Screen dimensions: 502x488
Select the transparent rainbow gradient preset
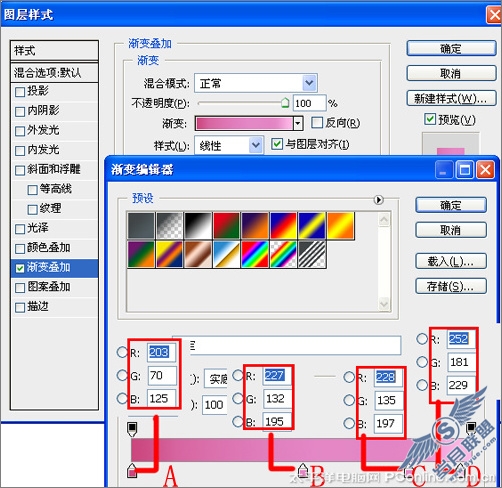(x=284, y=254)
